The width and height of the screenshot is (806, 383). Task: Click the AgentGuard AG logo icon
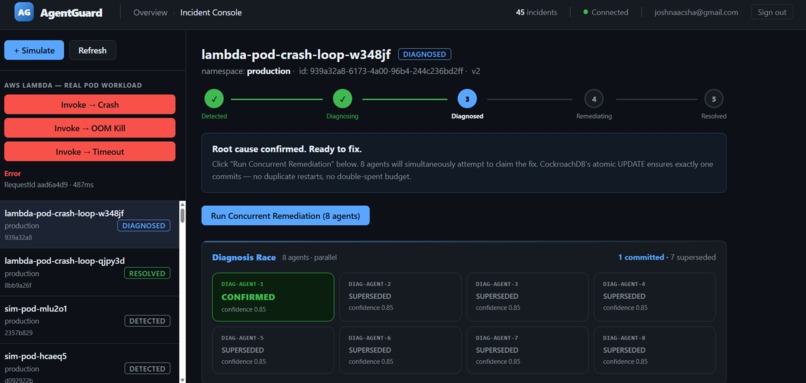pos(24,12)
